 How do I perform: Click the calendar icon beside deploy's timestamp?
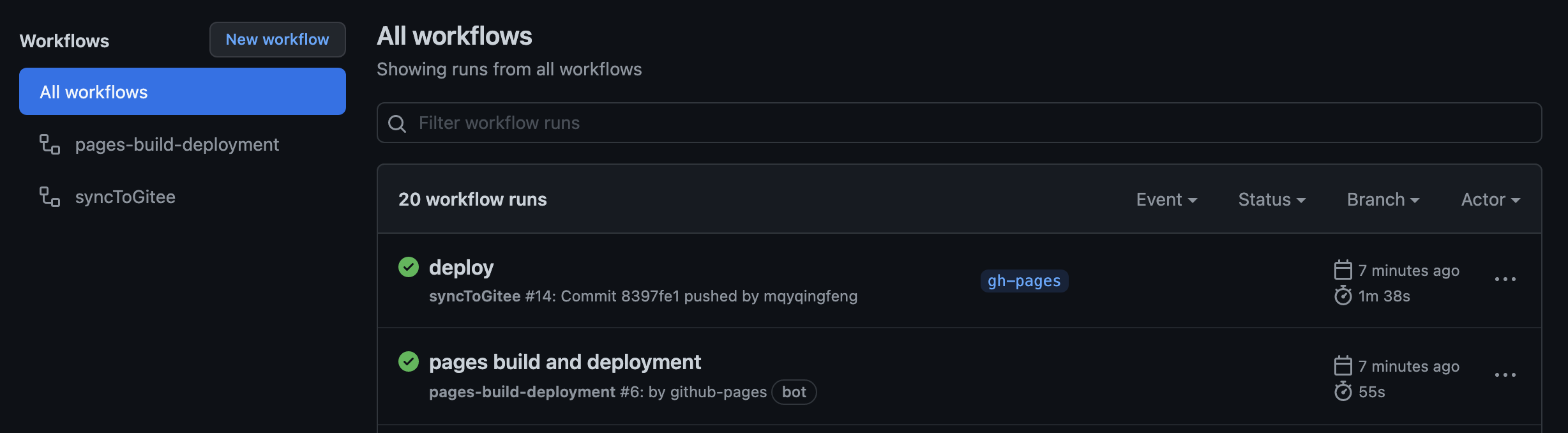[x=1343, y=270]
